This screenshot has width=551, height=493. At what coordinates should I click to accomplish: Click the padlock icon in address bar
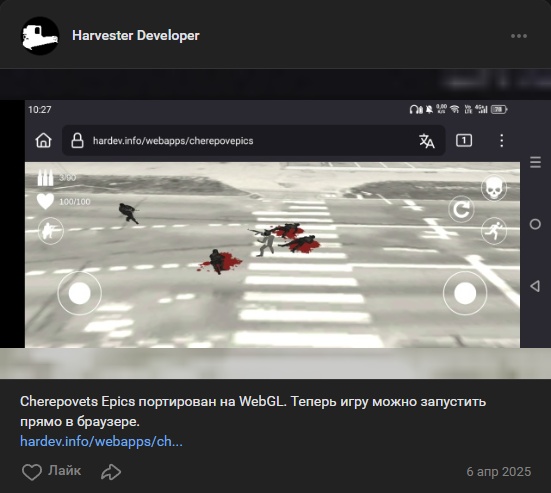coord(77,141)
